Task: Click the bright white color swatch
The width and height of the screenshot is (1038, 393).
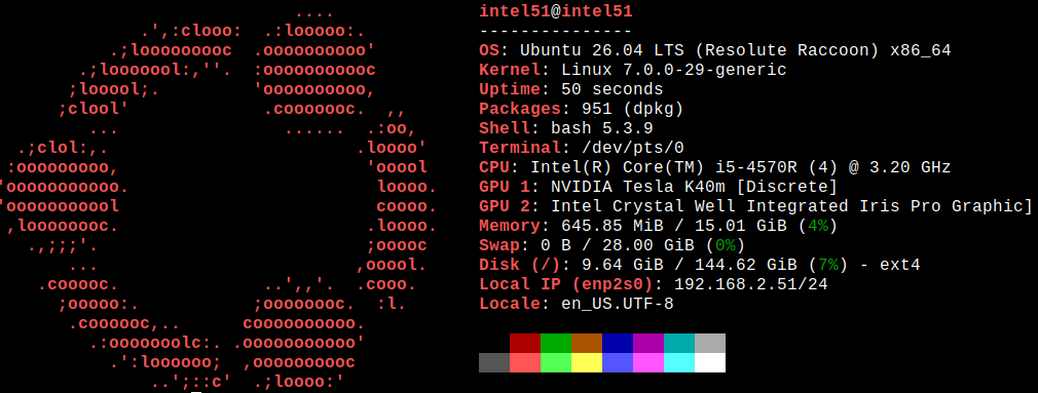Action: point(710,363)
